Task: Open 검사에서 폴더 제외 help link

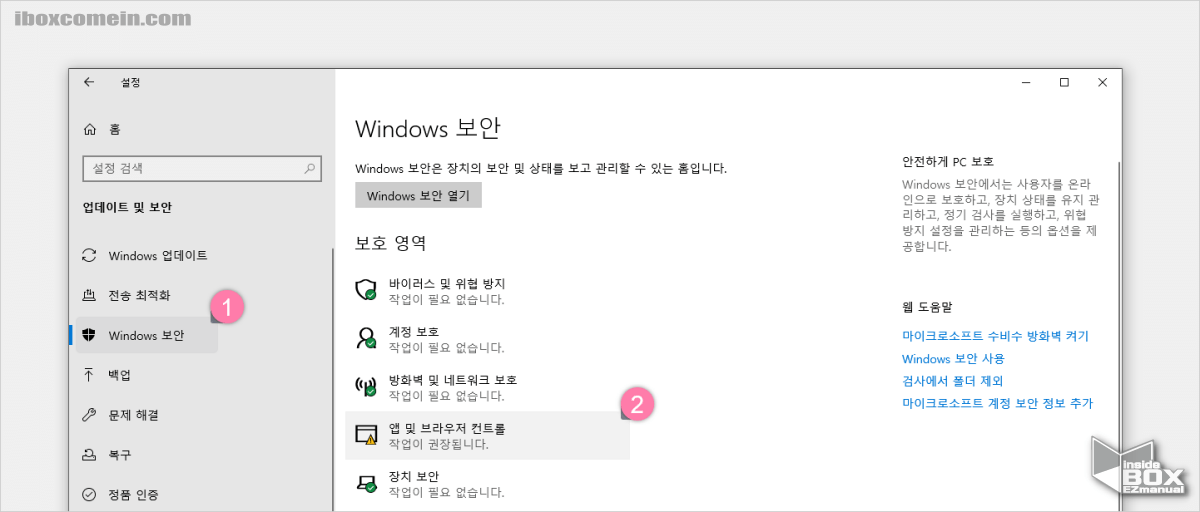Action: 952,381
